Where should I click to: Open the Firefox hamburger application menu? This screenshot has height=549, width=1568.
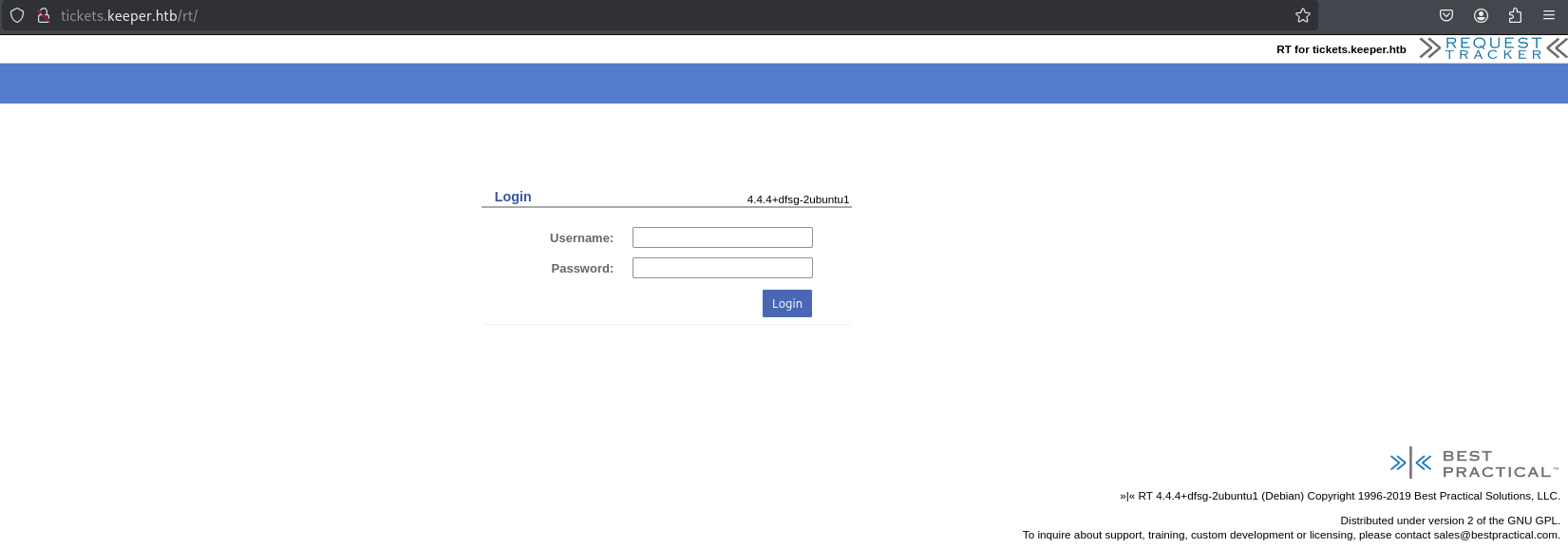click(x=1549, y=15)
